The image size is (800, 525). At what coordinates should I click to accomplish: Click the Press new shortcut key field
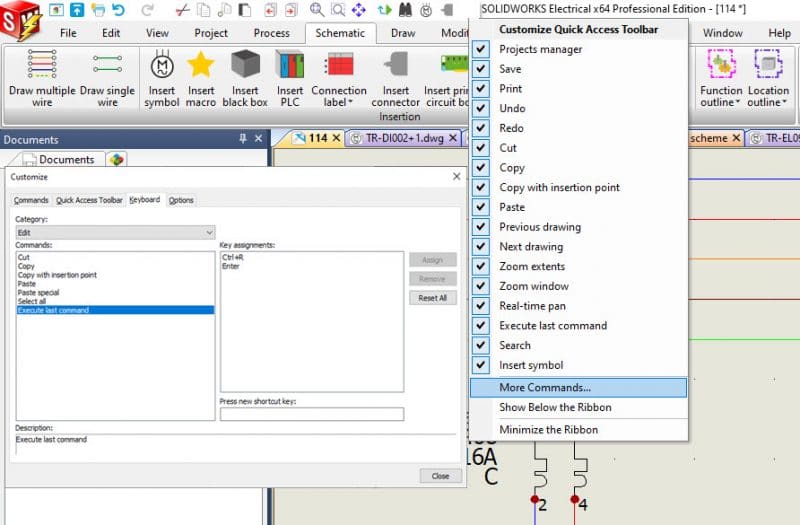(312, 414)
